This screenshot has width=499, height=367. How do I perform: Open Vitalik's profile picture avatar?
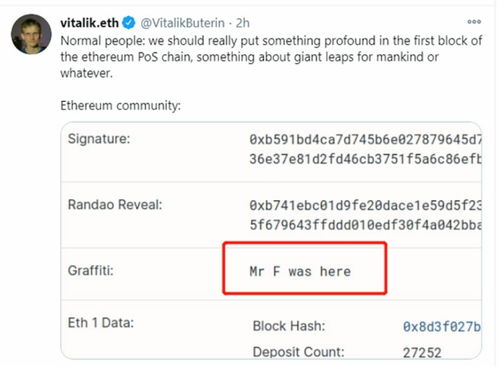[31, 34]
